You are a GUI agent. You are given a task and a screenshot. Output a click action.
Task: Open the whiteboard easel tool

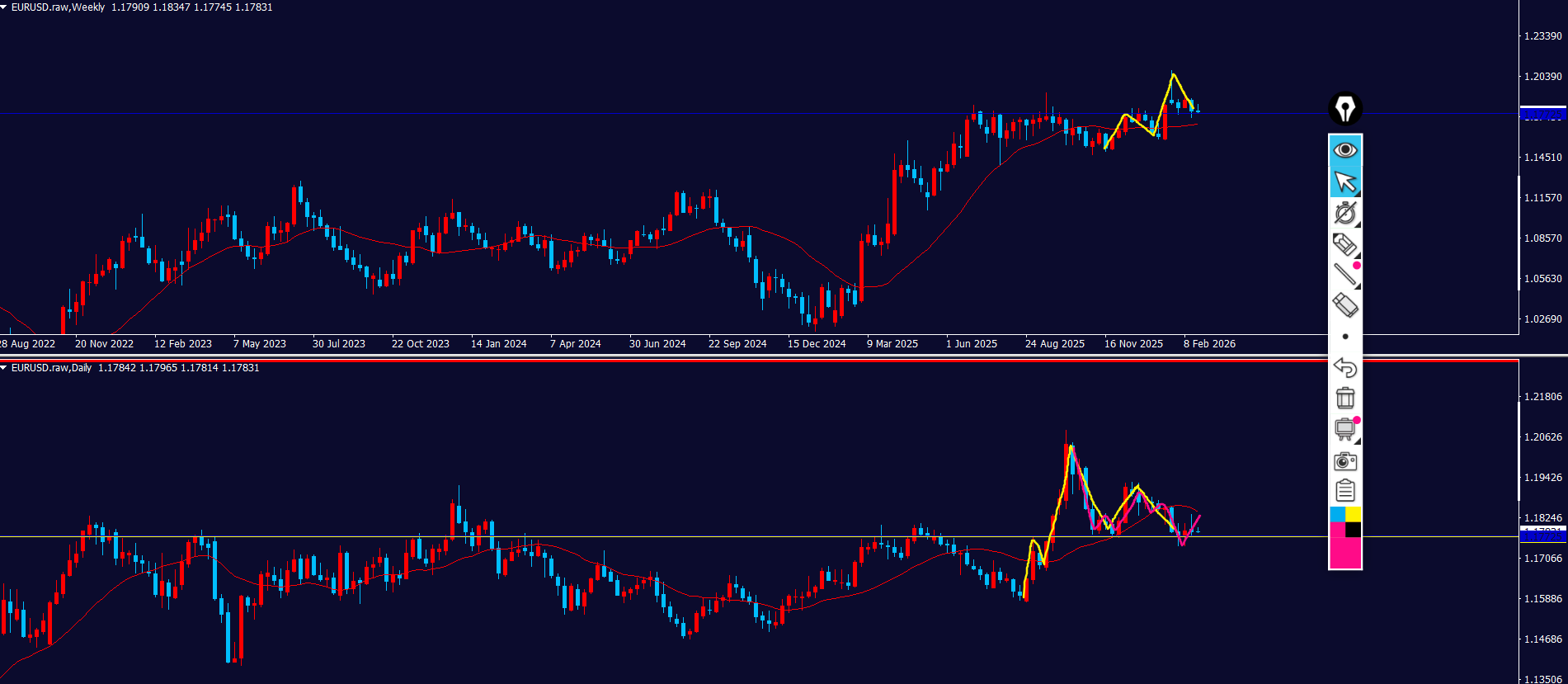1344,429
